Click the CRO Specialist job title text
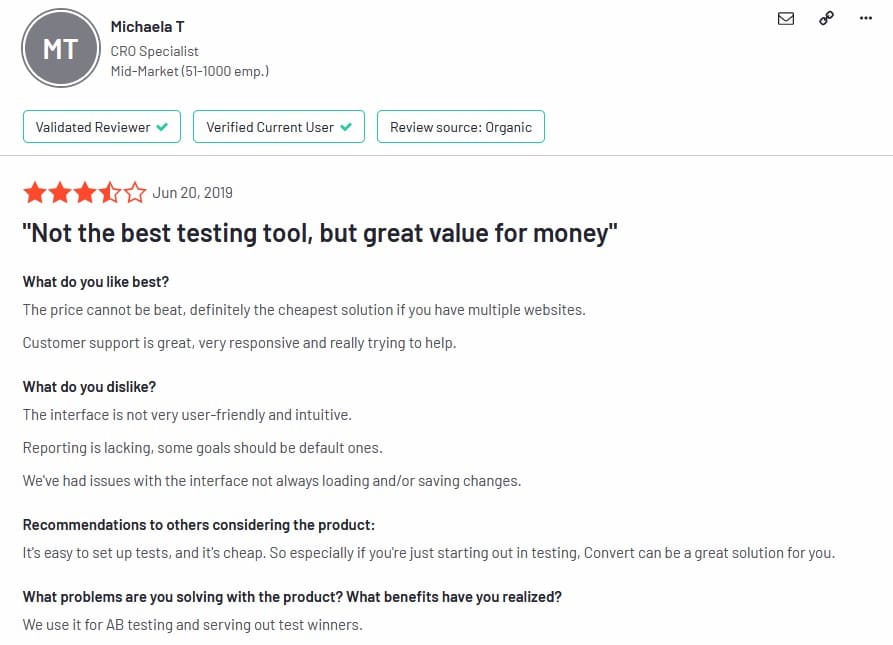The image size is (893, 645). 155,50
